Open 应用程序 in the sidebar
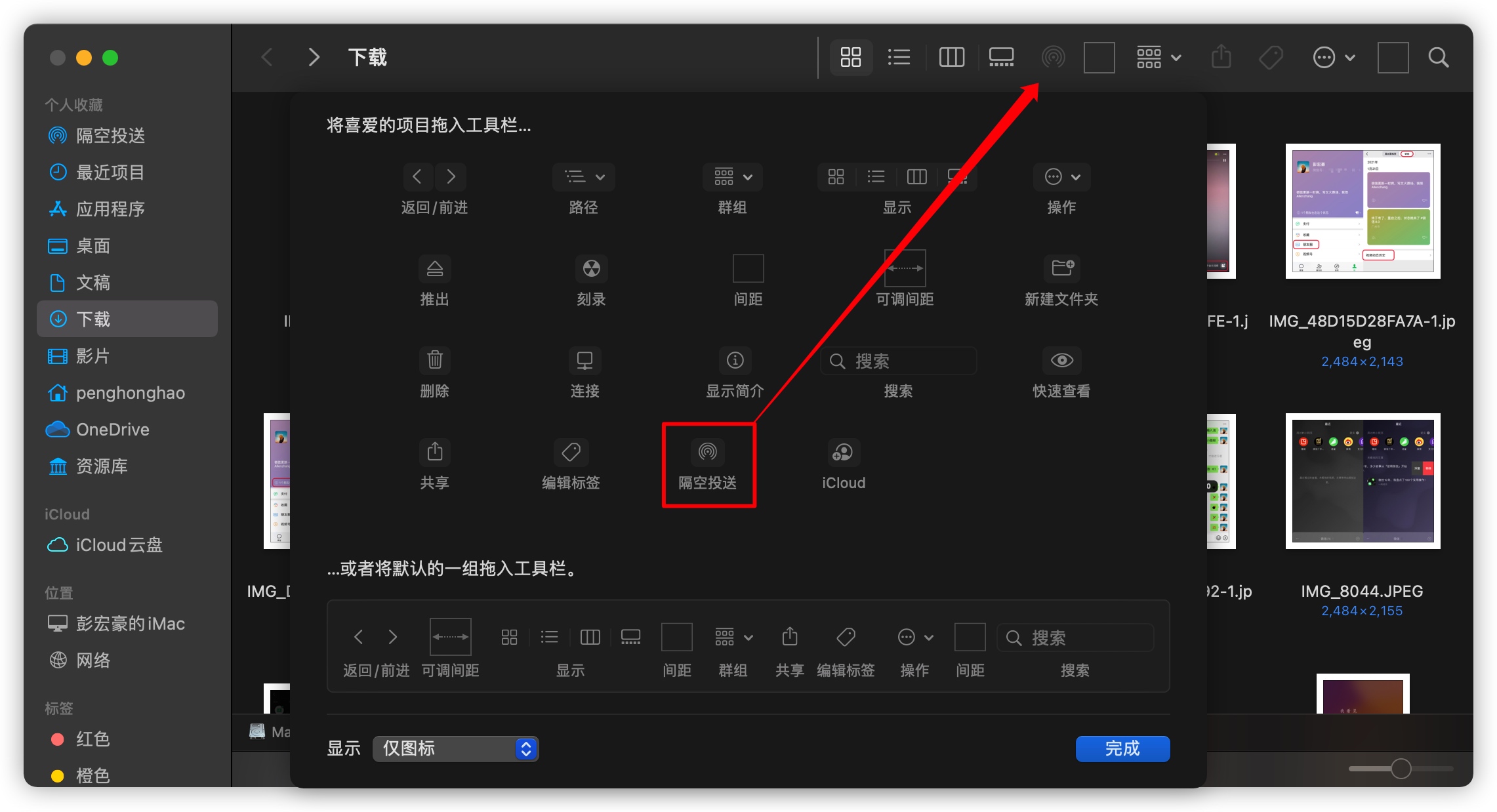Image resolution: width=1497 pixels, height=812 pixels. (110, 209)
